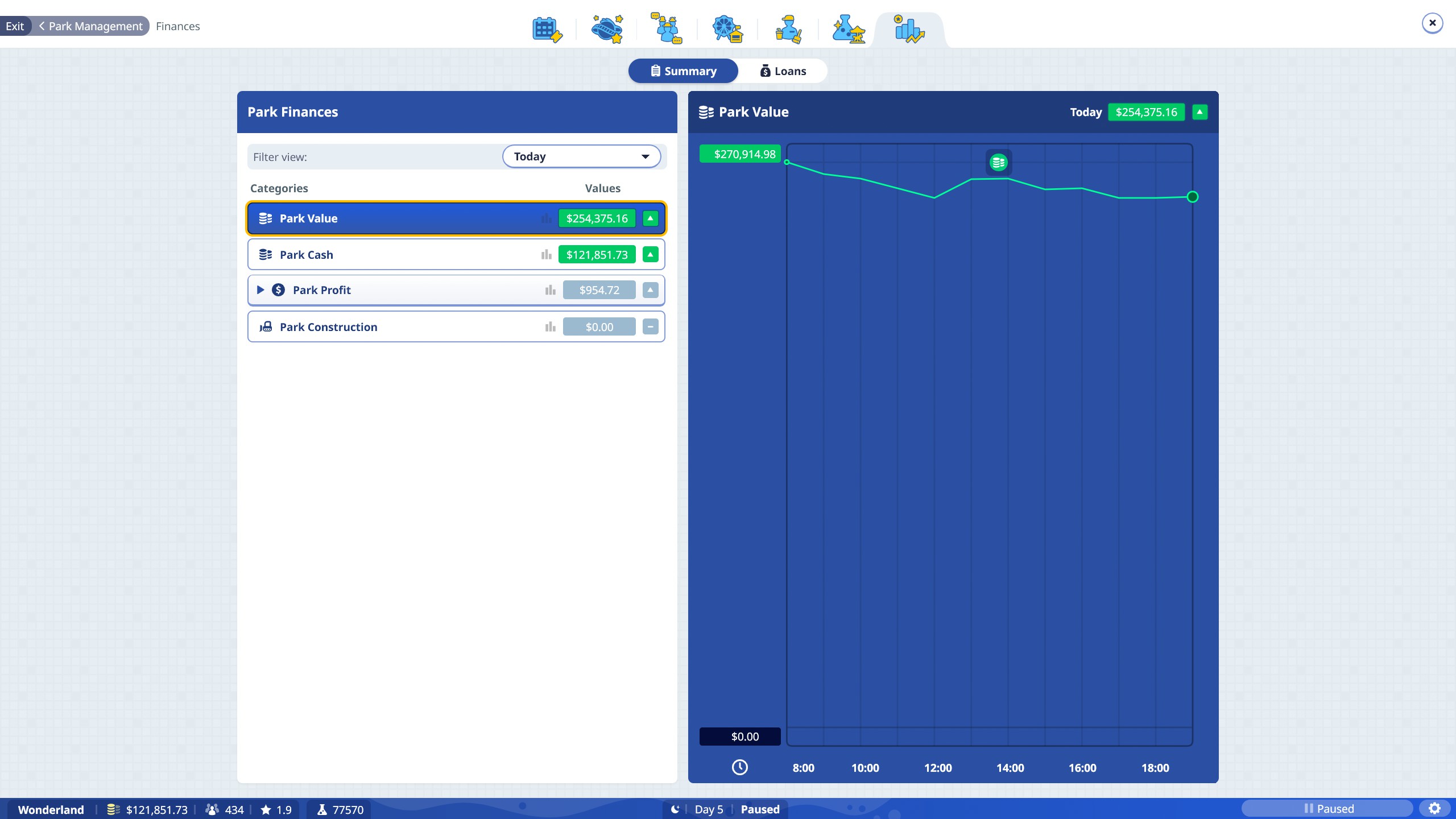Switch to the Summary tab

pos(683,71)
